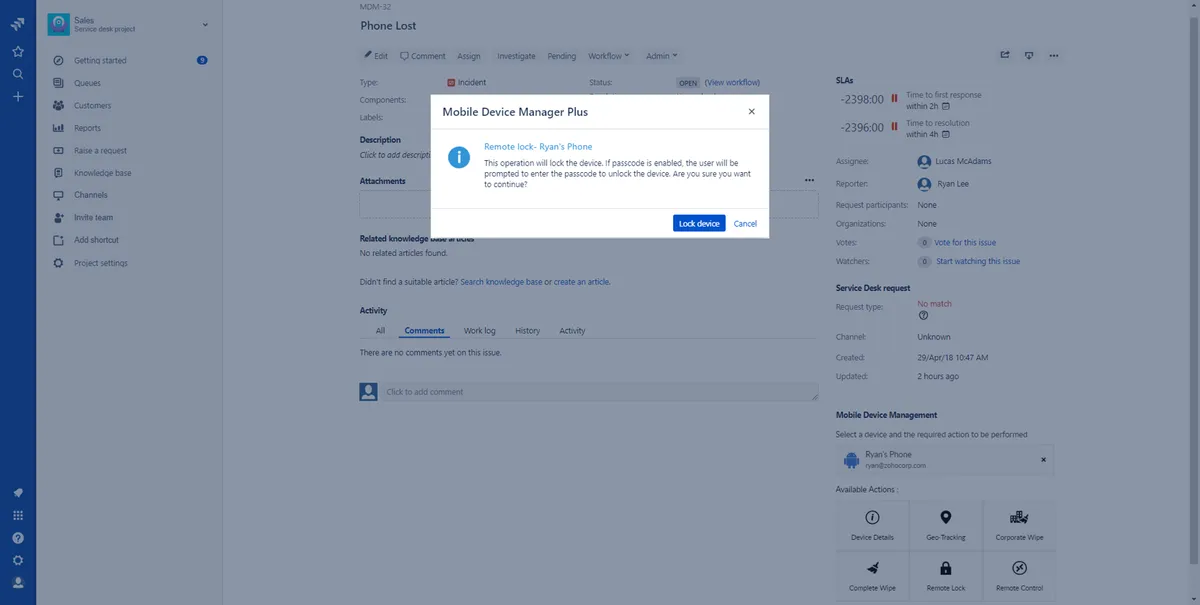Click the Time to first response calendar icon
This screenshot has width=1200, height=605.
tap(946, 106)
